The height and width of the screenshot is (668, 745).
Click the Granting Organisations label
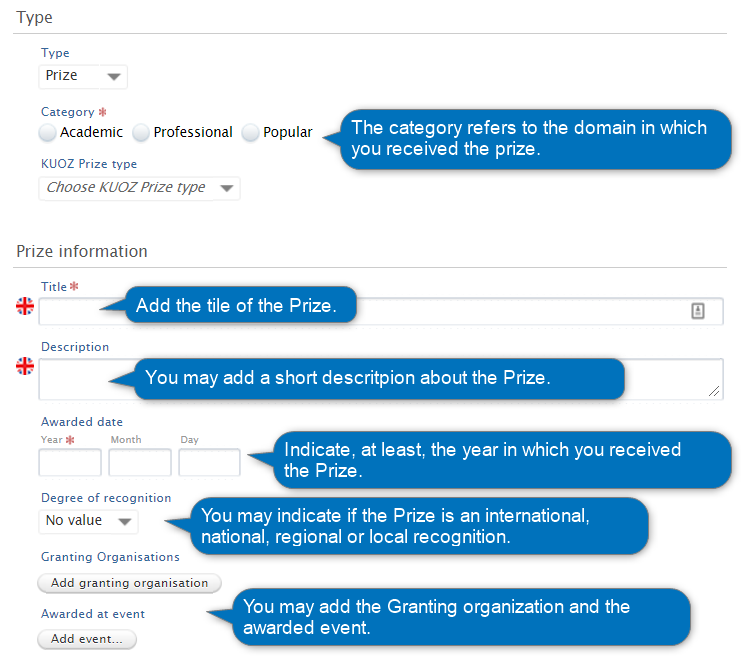[110, 557]
